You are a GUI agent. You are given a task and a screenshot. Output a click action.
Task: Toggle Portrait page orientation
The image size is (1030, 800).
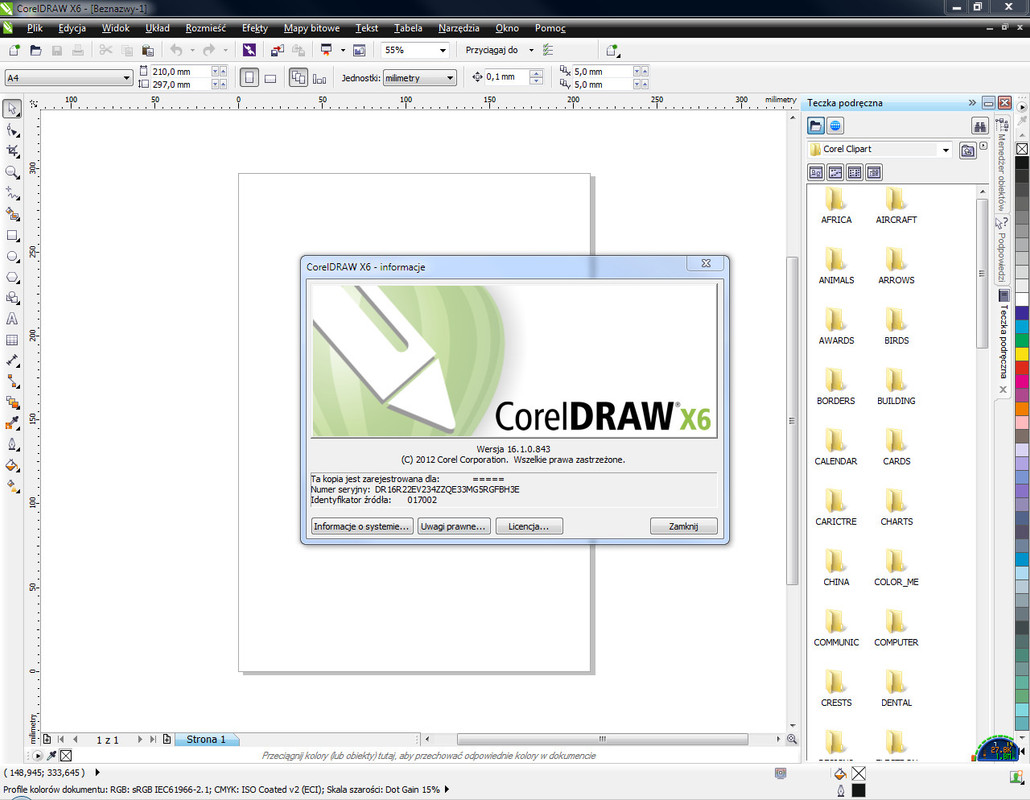point(249,78)
